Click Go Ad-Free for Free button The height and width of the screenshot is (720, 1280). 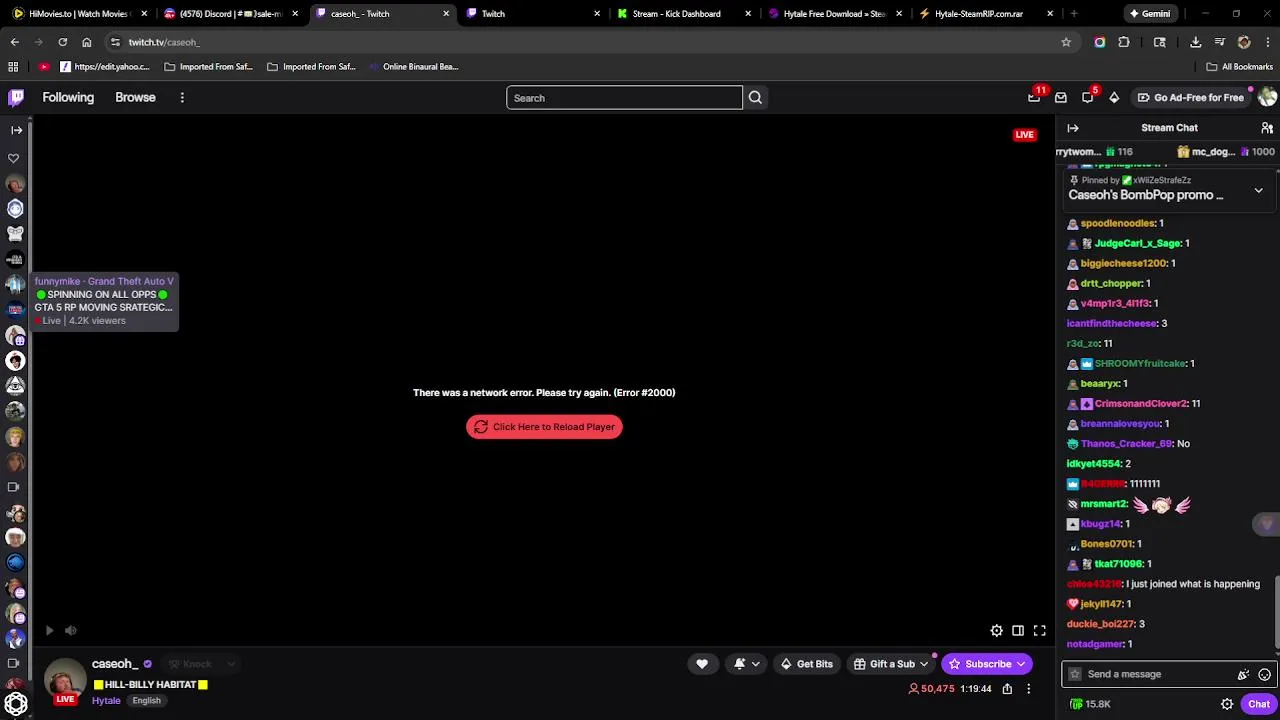(1190, 97)
